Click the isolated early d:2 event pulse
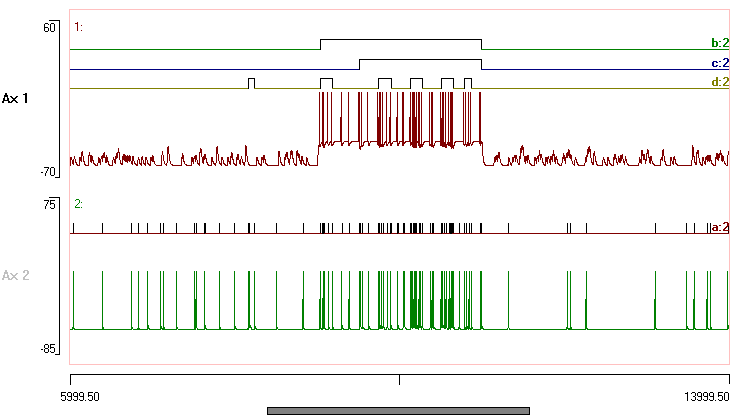739x415 pixels. [251, 82]
